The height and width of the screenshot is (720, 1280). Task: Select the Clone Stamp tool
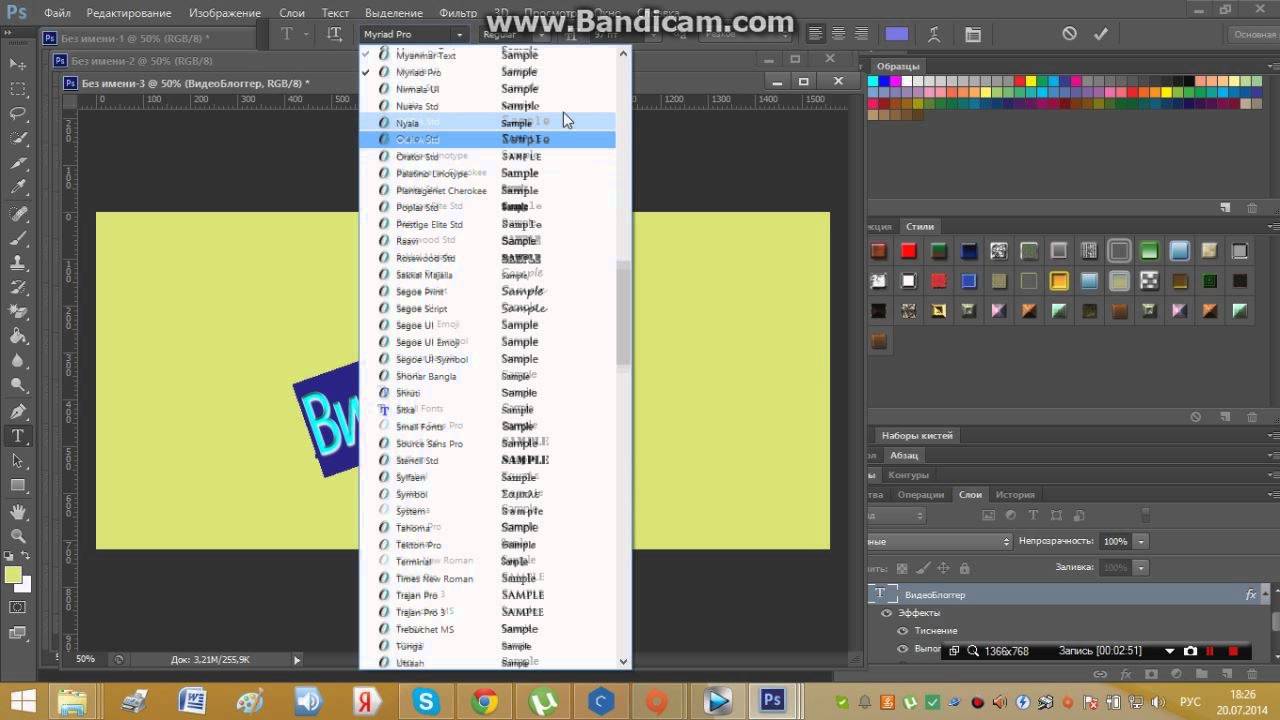point(18,263)
